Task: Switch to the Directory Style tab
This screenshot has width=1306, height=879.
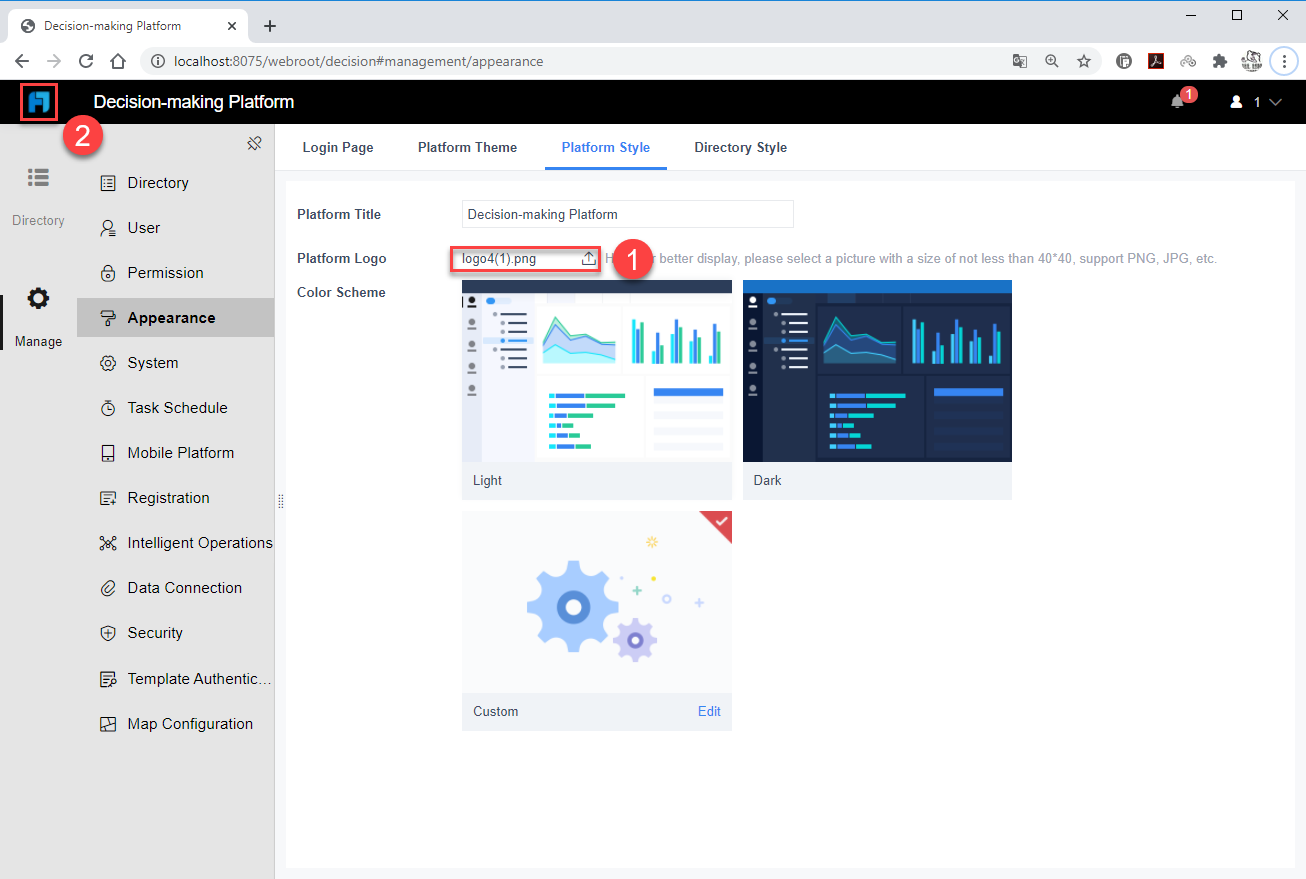Action: pyautogui.click(x=740, y=147)
